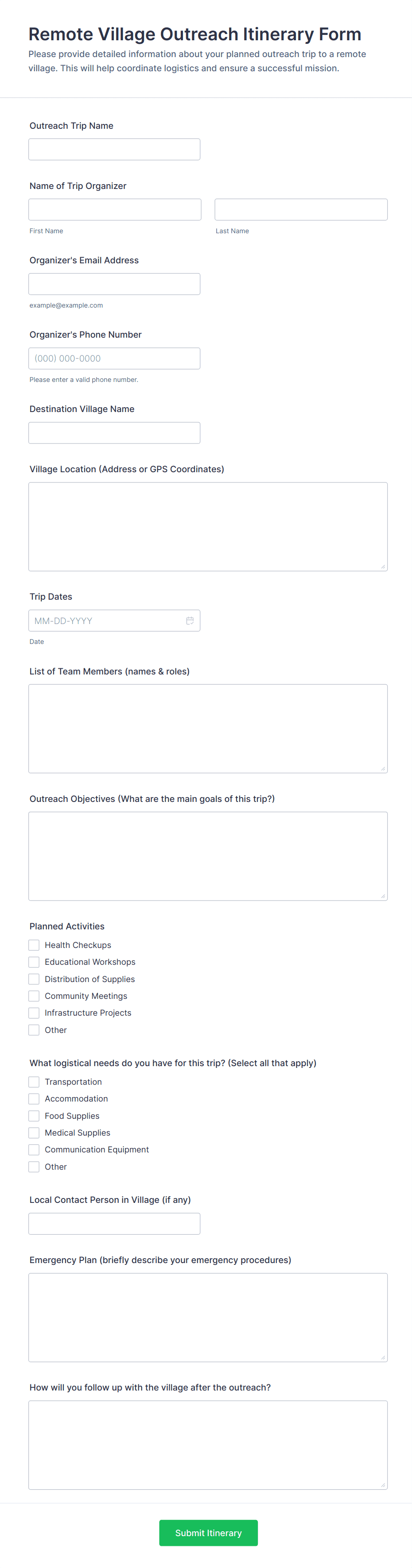
Task: Focus the Outreach Trip Name field
Action: click(x=114, y=150)
